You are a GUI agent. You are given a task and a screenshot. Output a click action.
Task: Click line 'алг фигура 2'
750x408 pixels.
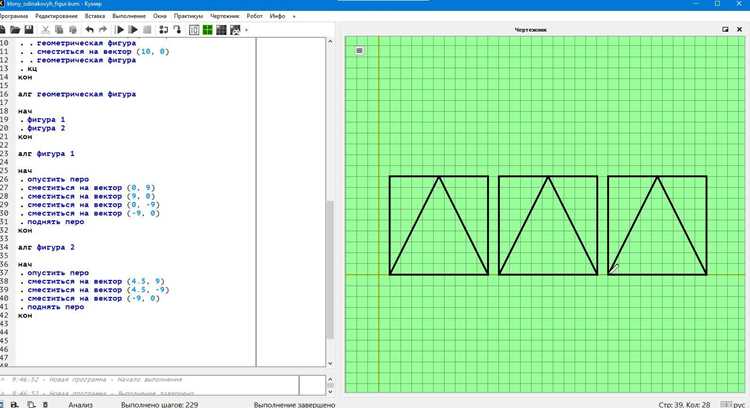coord(46,248)
